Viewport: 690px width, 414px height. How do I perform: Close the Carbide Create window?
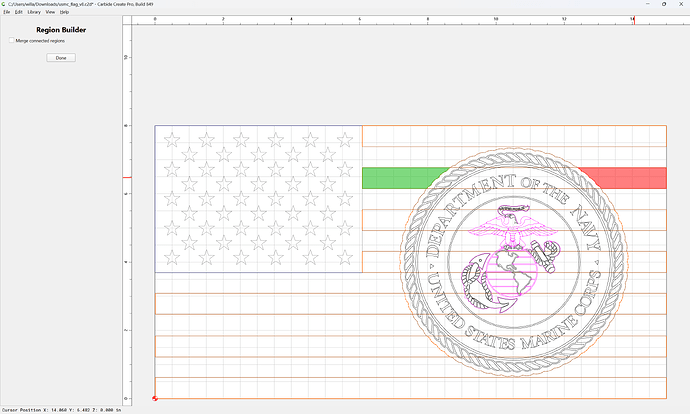click(x=681, y=4)
